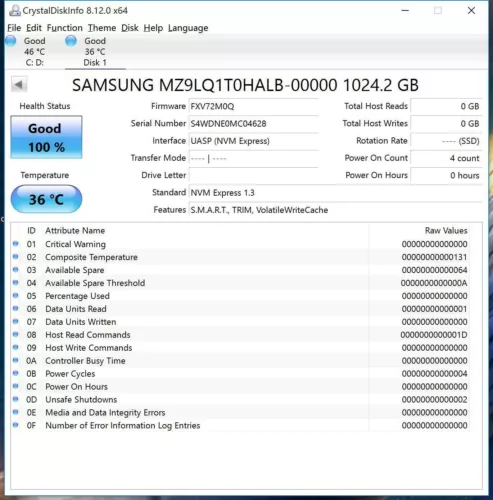Click the Power On Count value 4 count
The height and width of the screenshot is (500, 493).
[x=446, y=158]
